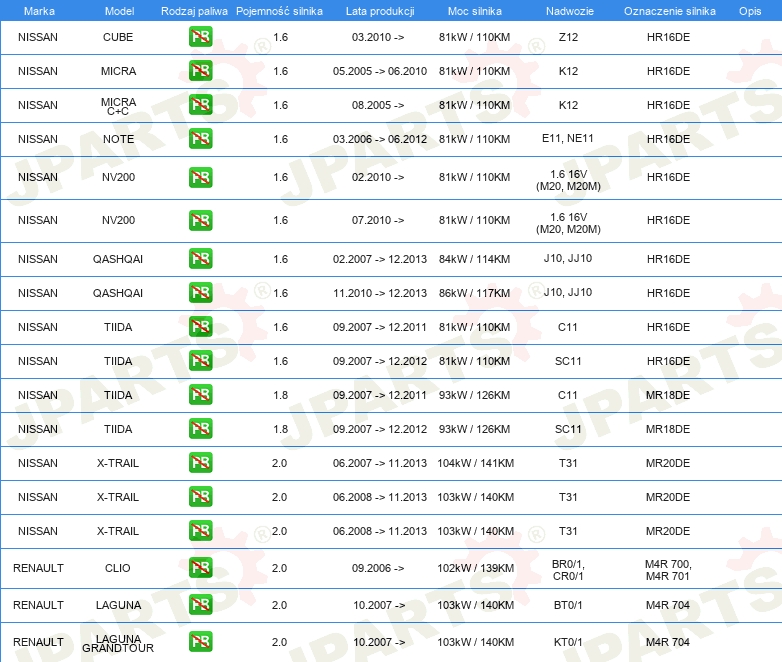This screenshot has width=782, height=662.
Task: Click the 06.2007 -> 11.2013 date cell
Action: (x=380, y=463)
